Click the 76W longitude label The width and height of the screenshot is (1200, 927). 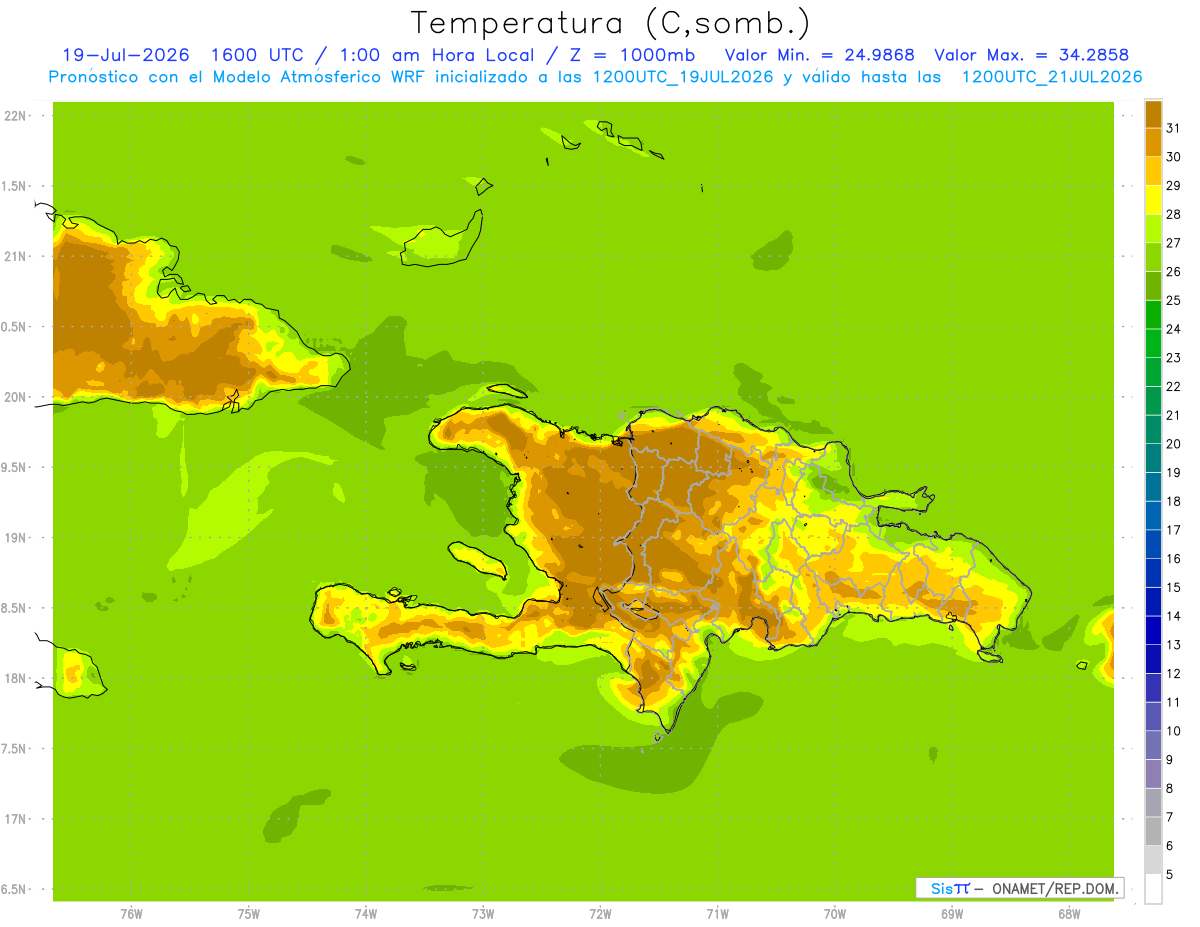[131, 913]
